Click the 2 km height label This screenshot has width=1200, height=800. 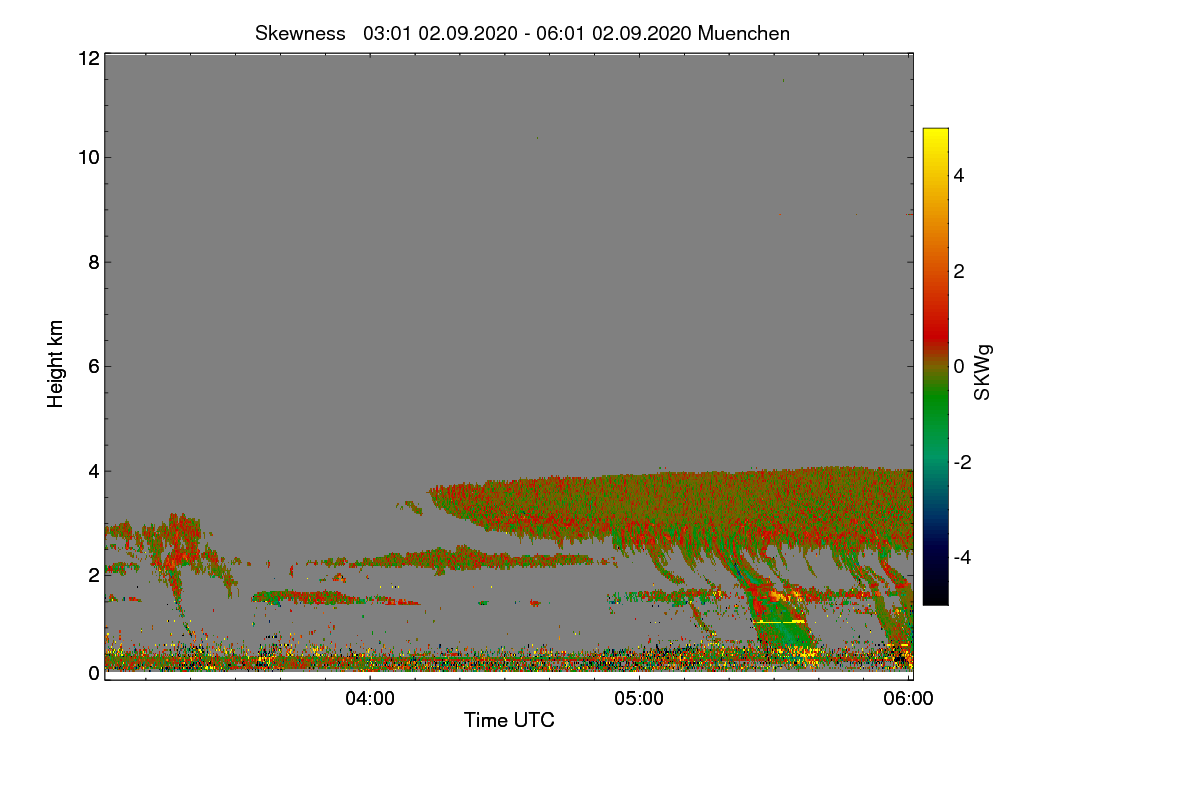pos(93,575)
